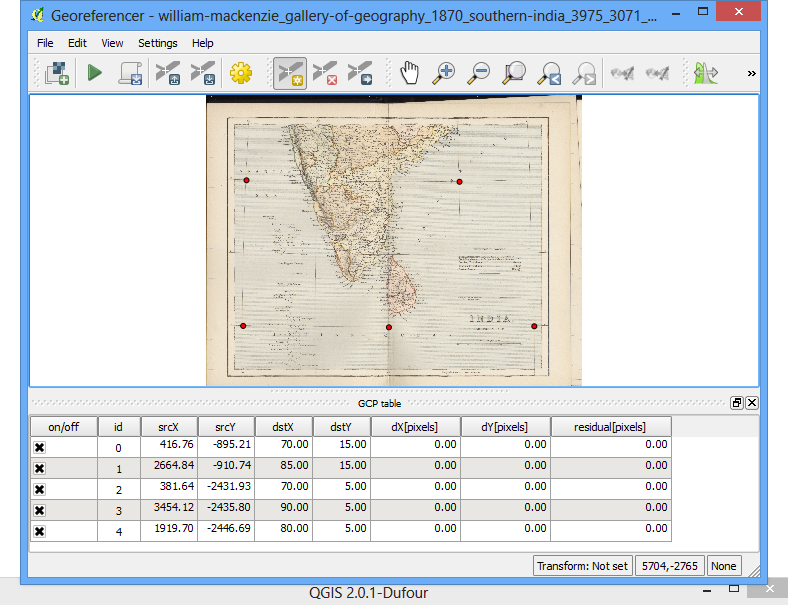Viewport: 788px width, 605px height.
Task: Float the GCP table panel
Action: (737, 403)
